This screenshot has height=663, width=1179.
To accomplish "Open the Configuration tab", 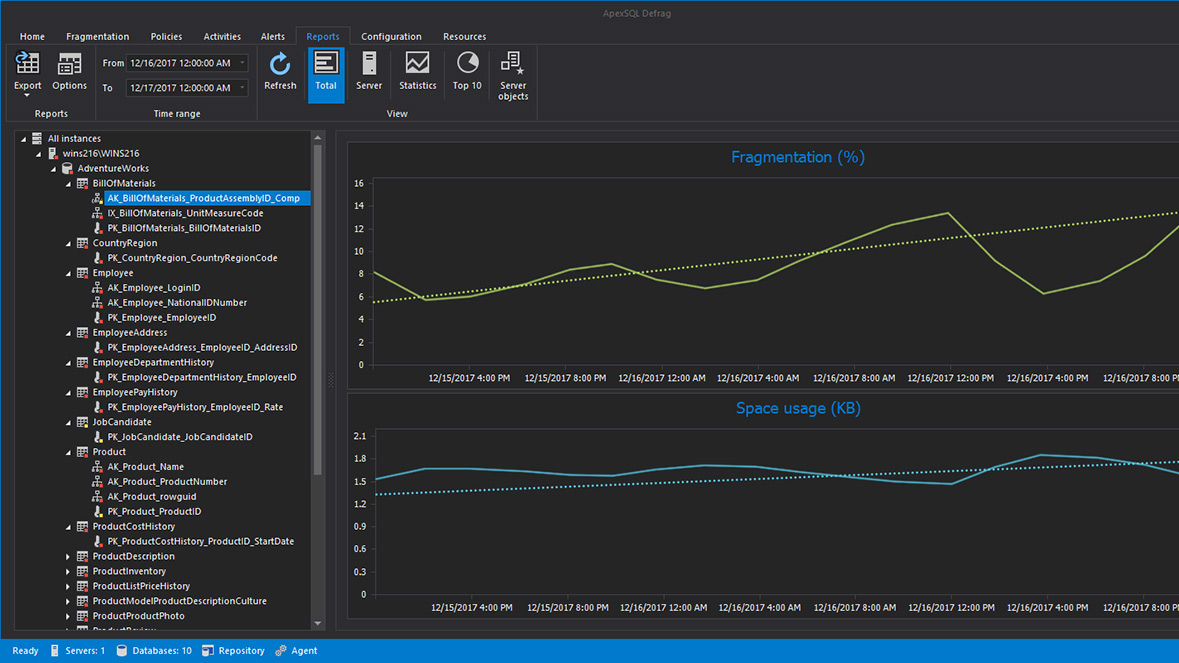I will coord(391,36).
